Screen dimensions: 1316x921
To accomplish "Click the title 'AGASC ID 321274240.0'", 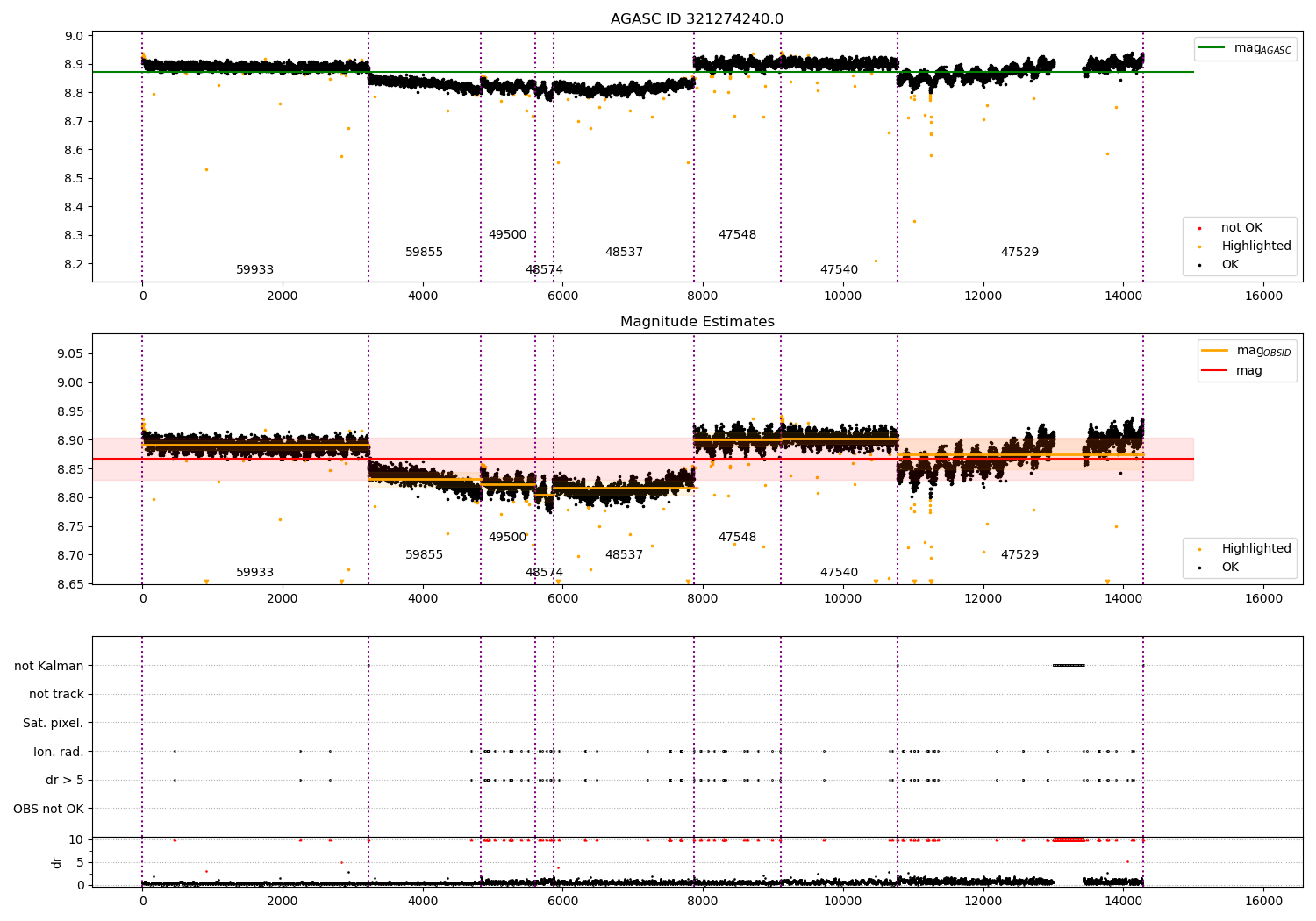I will pos(697,19).
